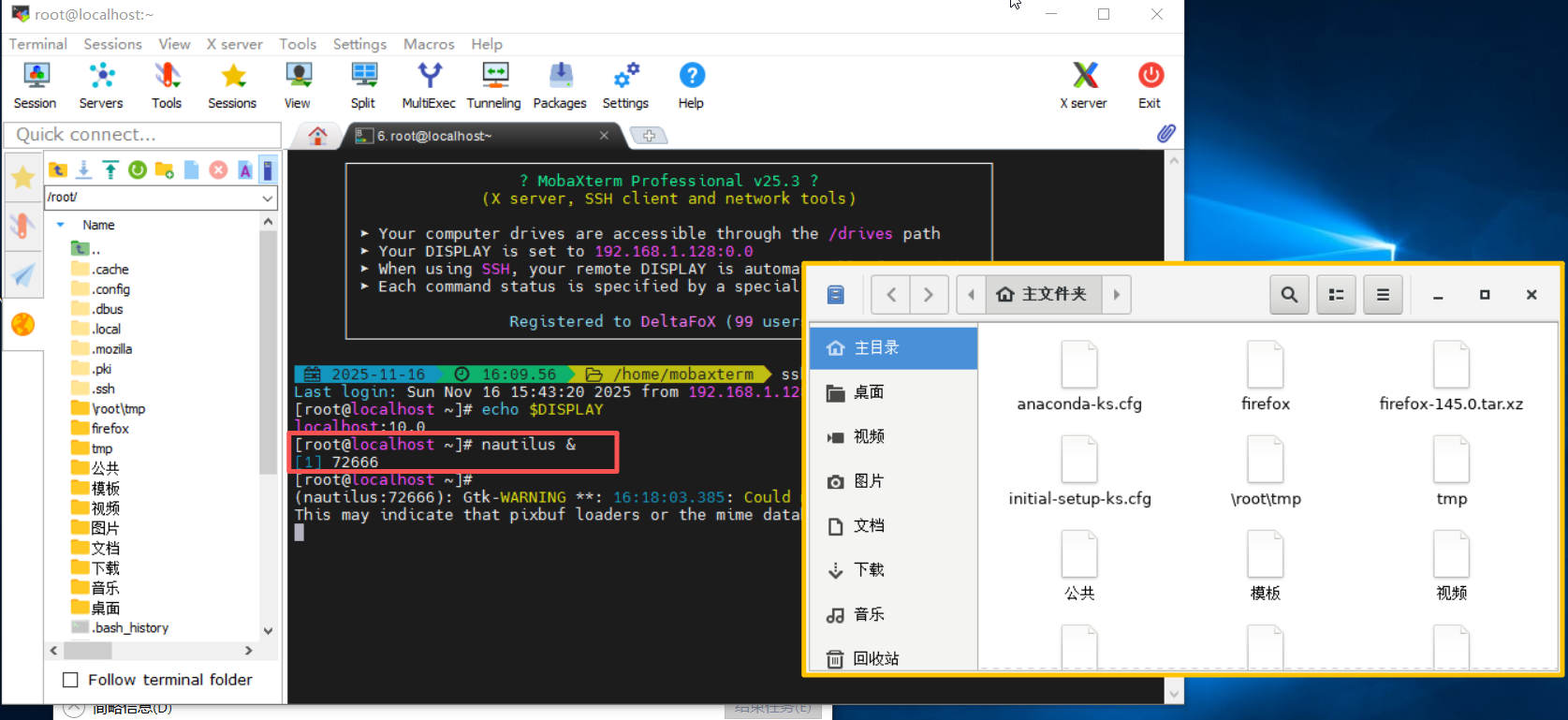
Task: Click the 主文件夹 path button
Action: pos(1043,295)
